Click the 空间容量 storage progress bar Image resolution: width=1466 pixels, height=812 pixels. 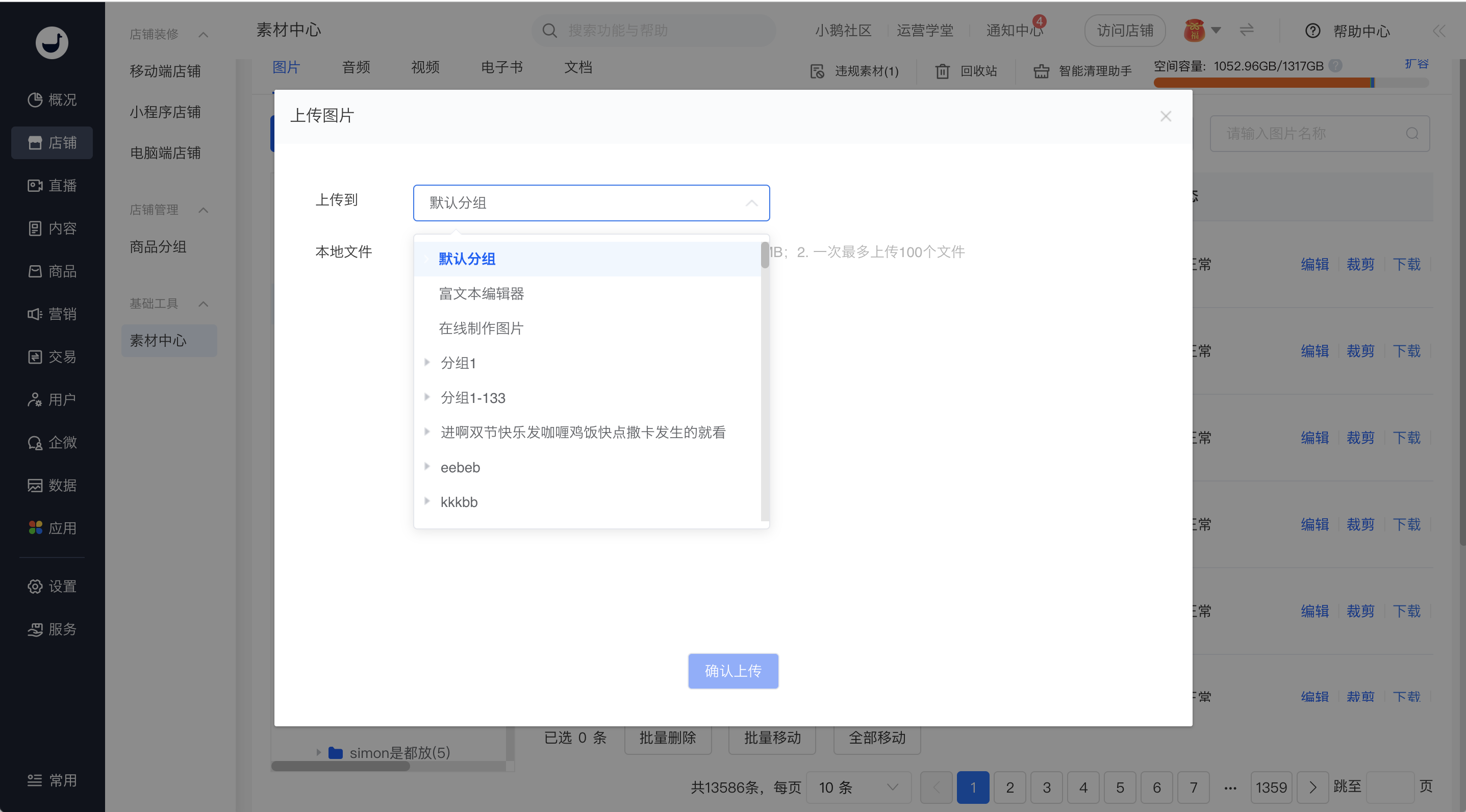click(1291, 83)
